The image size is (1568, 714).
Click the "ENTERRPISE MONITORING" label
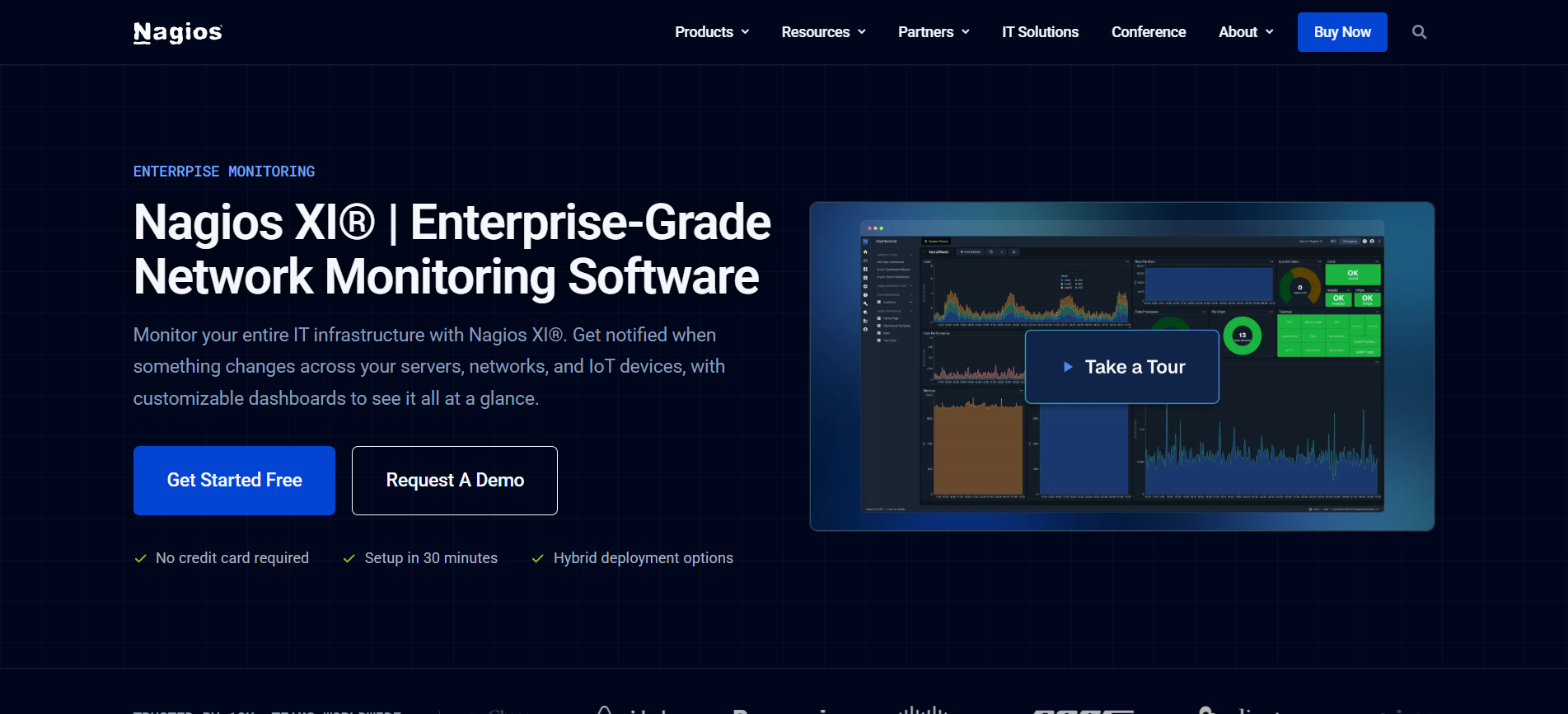tap(224, 171)
